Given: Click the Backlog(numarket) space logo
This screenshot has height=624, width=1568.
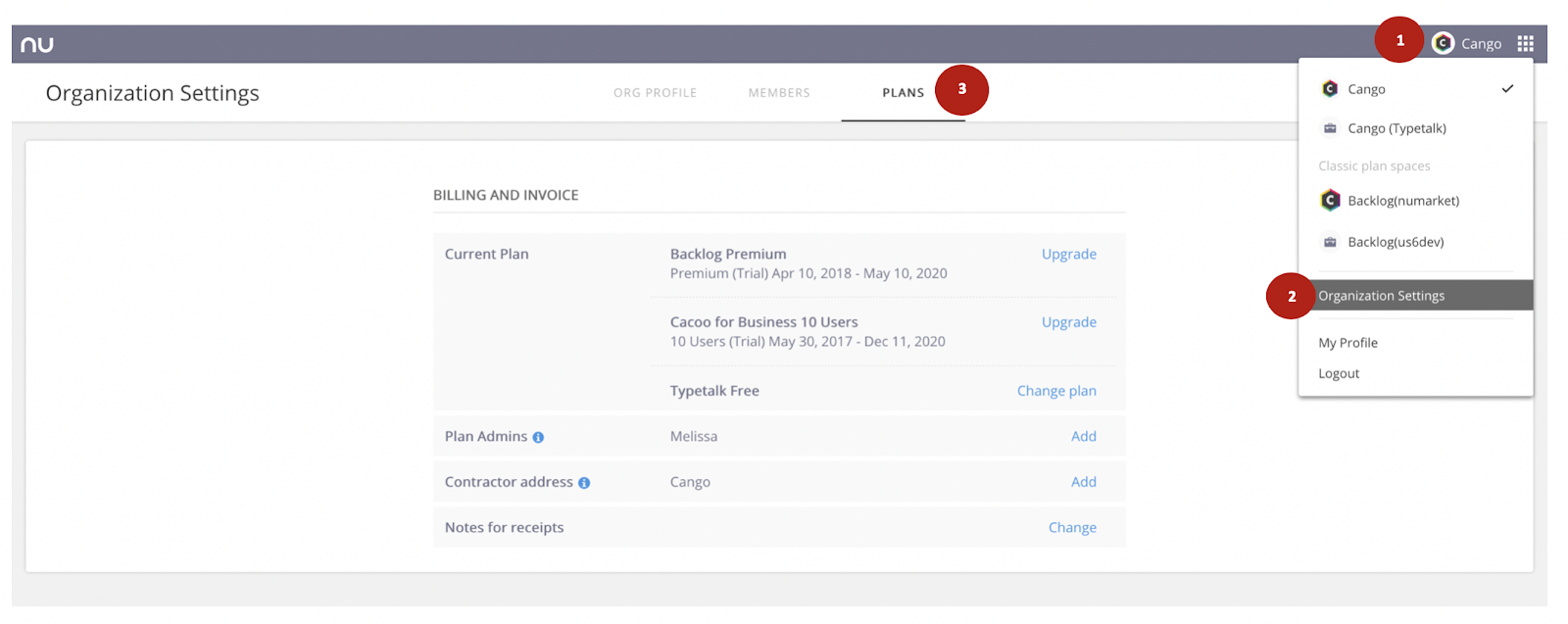Looking at the screenshot, I should pos(1330,201).
